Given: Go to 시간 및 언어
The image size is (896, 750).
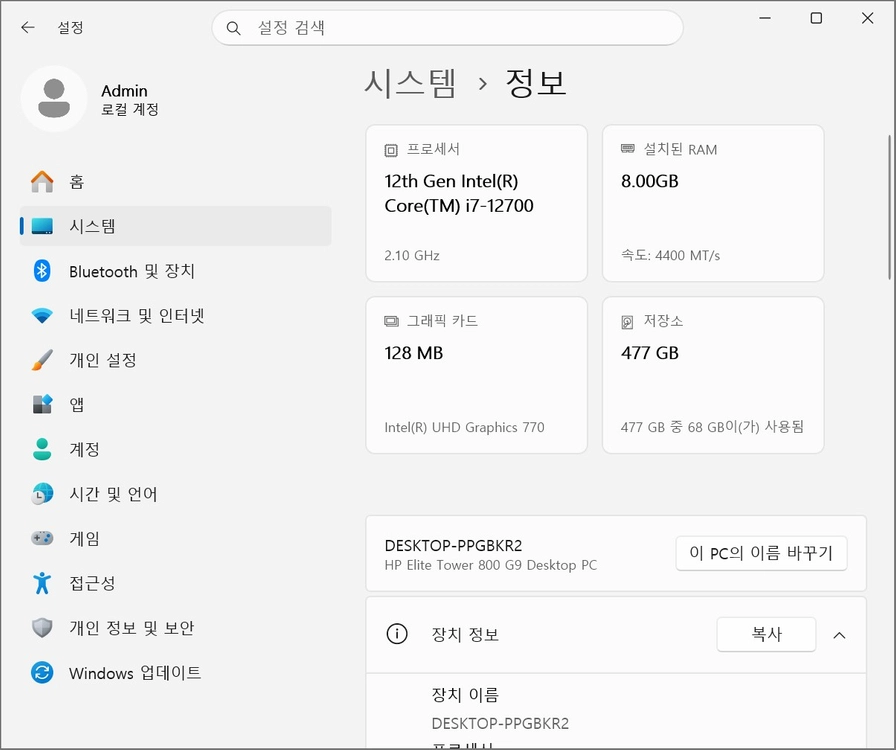Looking at the screenshot, I should [175, 493].
